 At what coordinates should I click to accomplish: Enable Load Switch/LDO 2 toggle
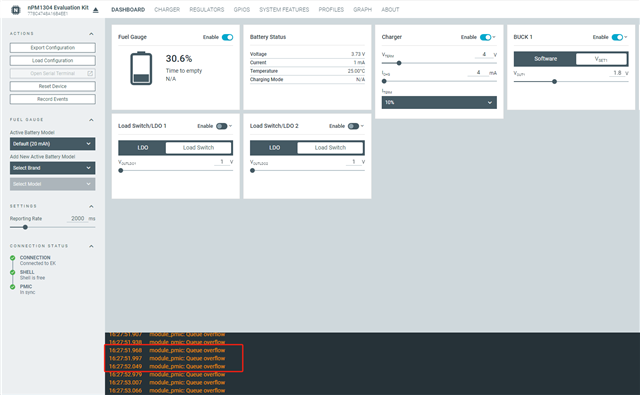(353, 126)
